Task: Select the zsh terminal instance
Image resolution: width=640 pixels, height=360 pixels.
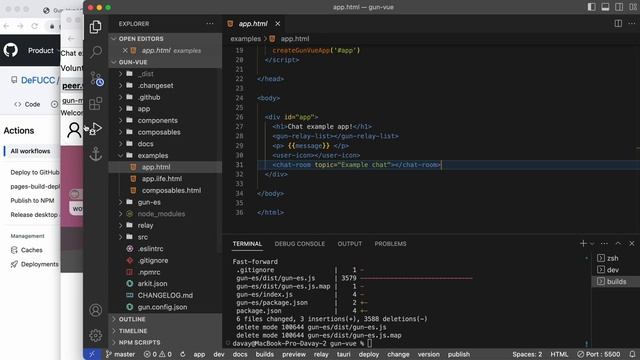Action: click(x=615, y=258)
